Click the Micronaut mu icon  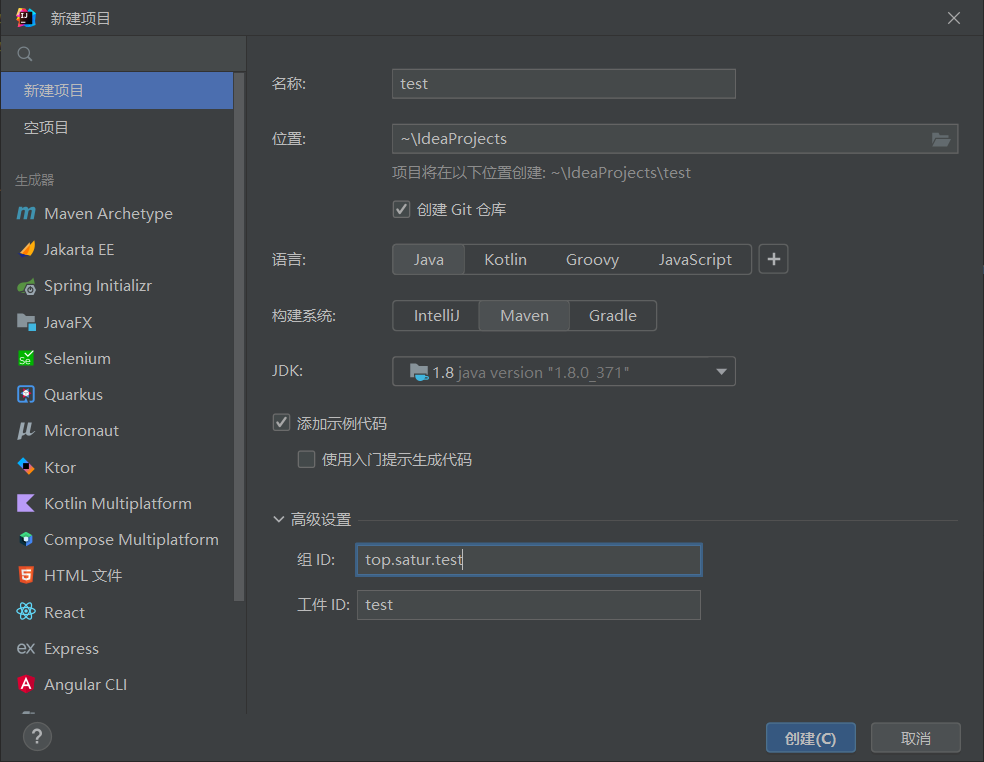point(26,431)
